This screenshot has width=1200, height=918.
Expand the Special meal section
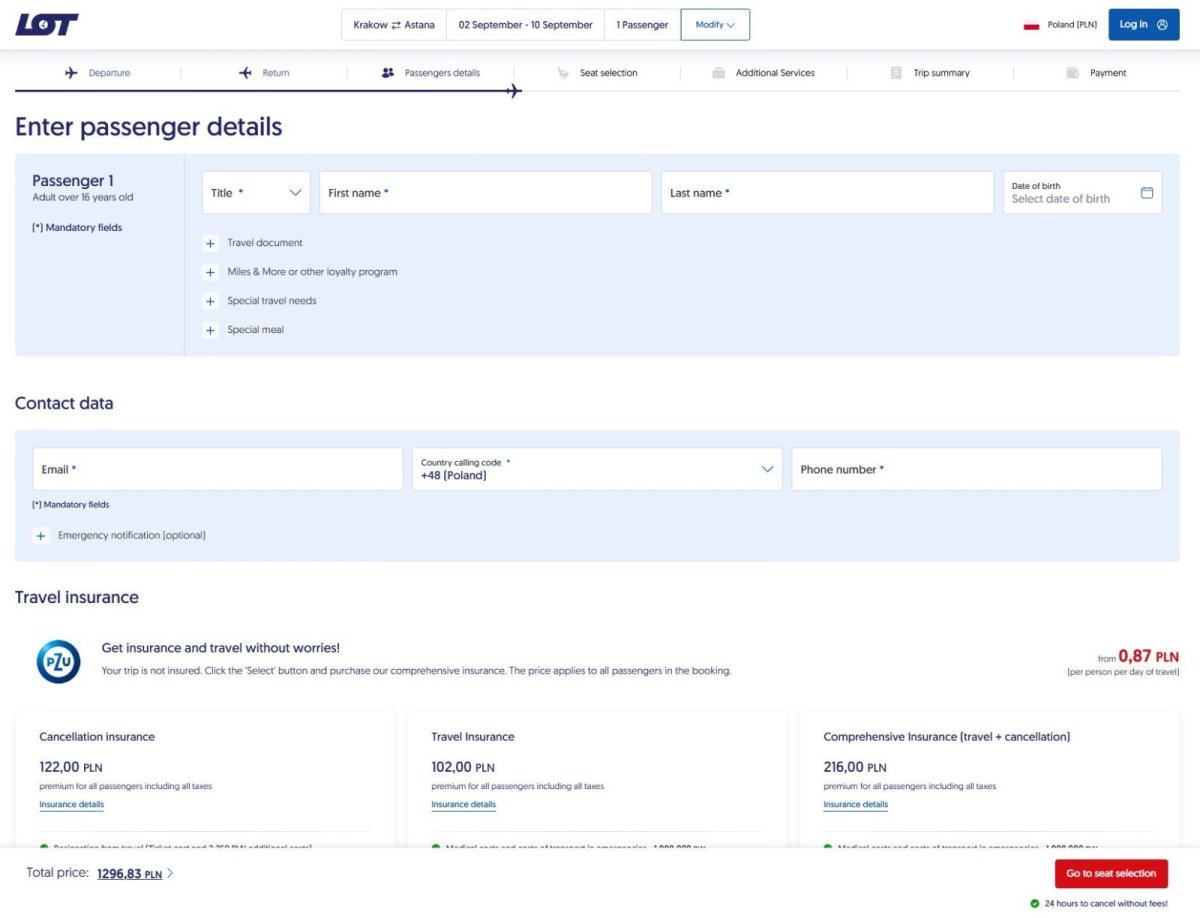(210, 330)
